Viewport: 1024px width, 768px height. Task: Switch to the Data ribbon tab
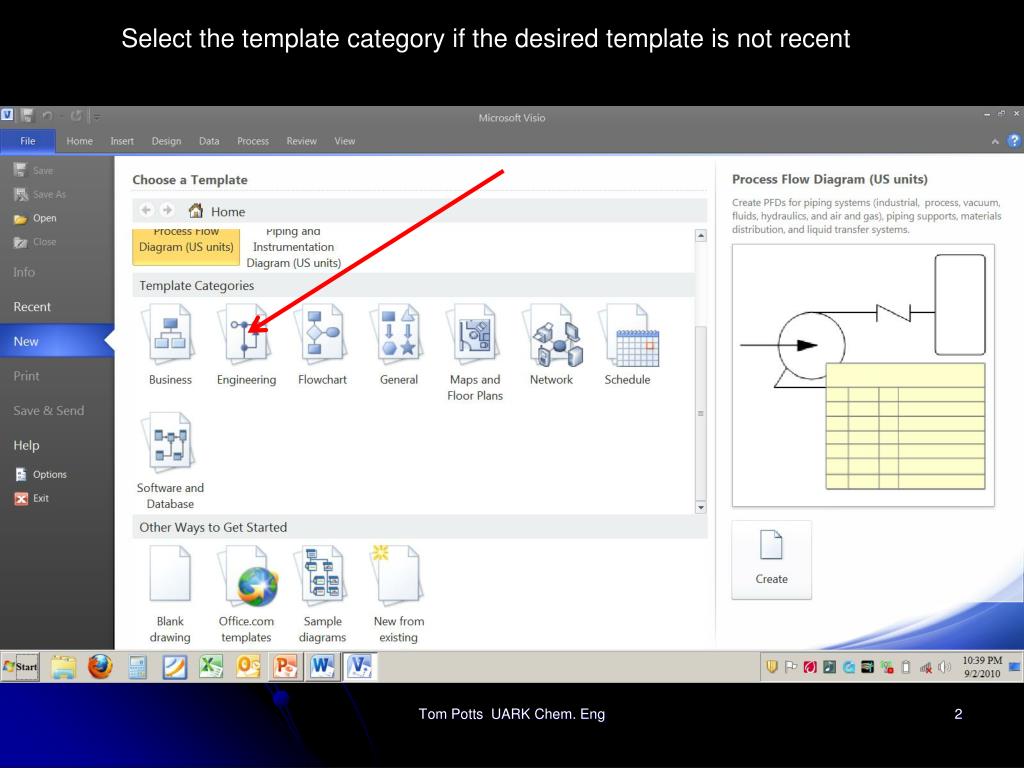tap(209, 141)
